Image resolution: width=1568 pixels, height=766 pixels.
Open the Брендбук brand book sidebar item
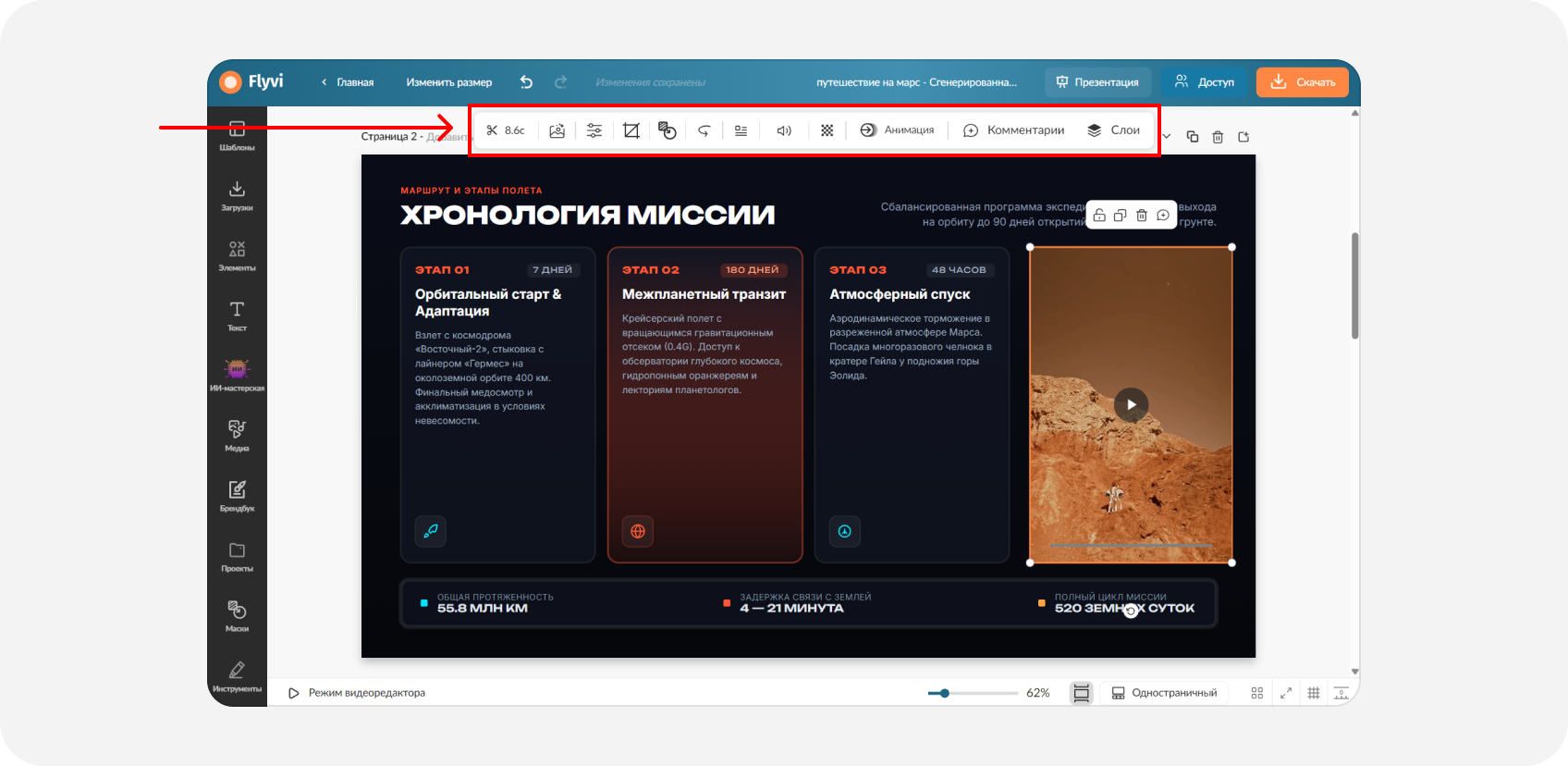tap(237, 497)
